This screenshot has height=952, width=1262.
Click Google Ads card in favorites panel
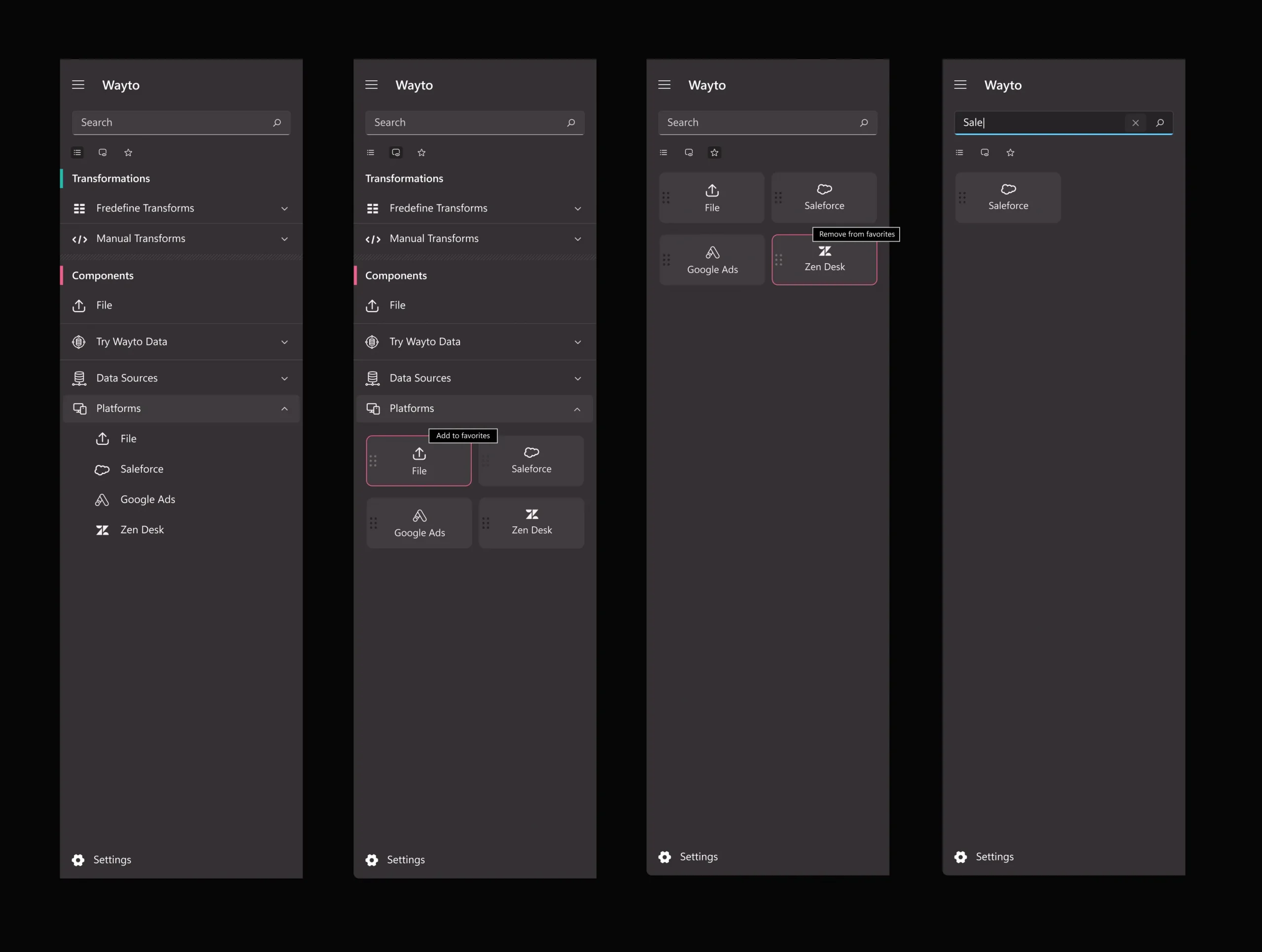click(x=711, y=260)
